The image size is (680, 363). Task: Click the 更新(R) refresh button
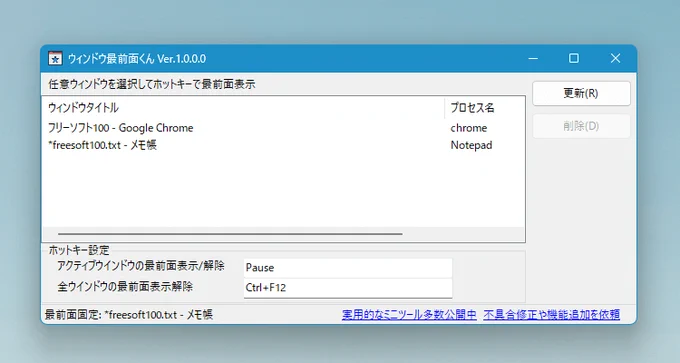(581, 93)
